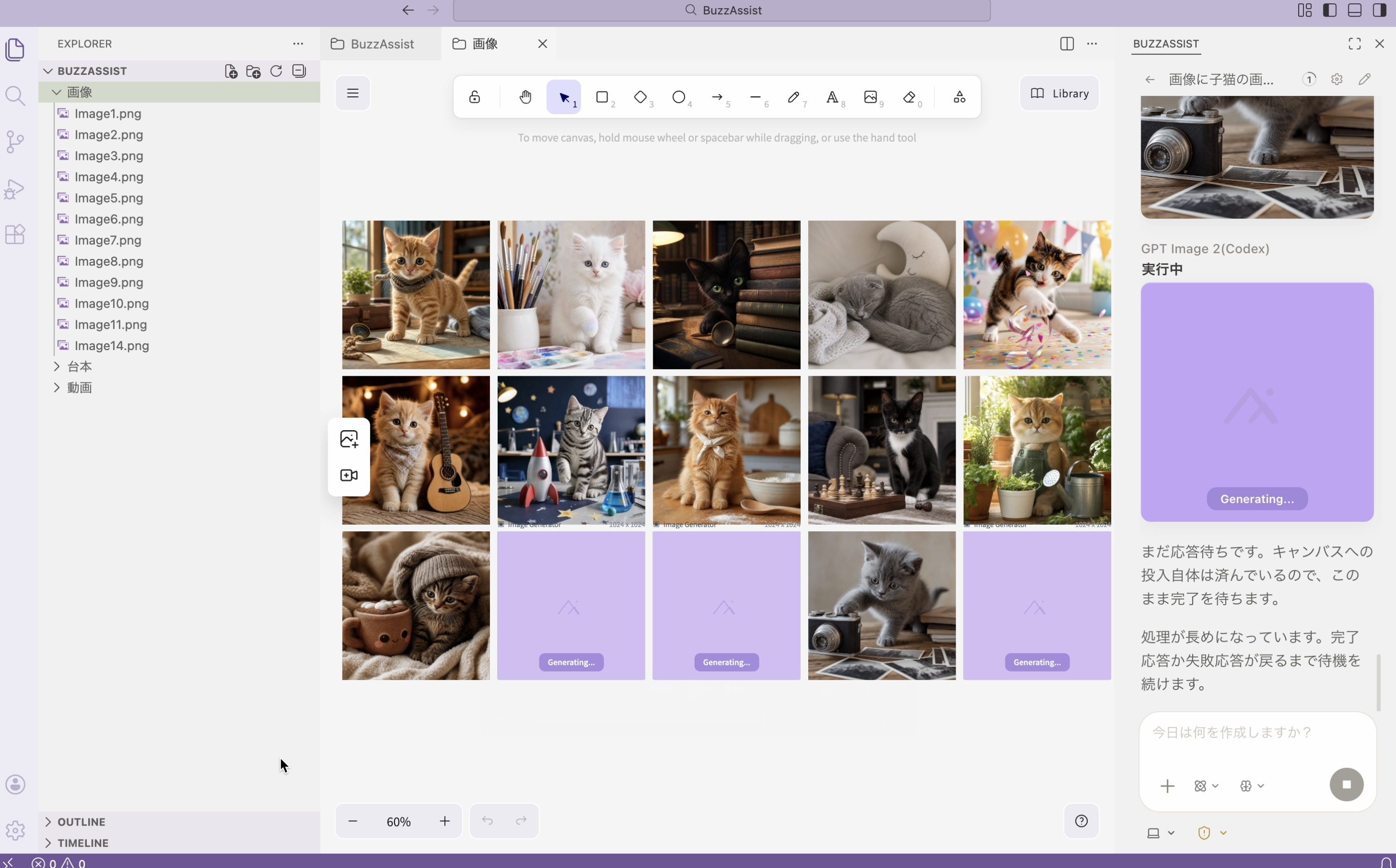1396x868 pixels.
Task: Expand the 台本 folder
Action: click(x=179, y=366)
